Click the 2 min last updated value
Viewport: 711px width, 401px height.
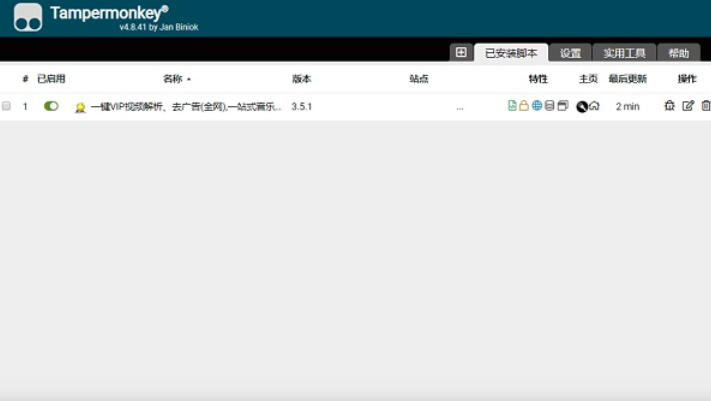tap(628, 107)
